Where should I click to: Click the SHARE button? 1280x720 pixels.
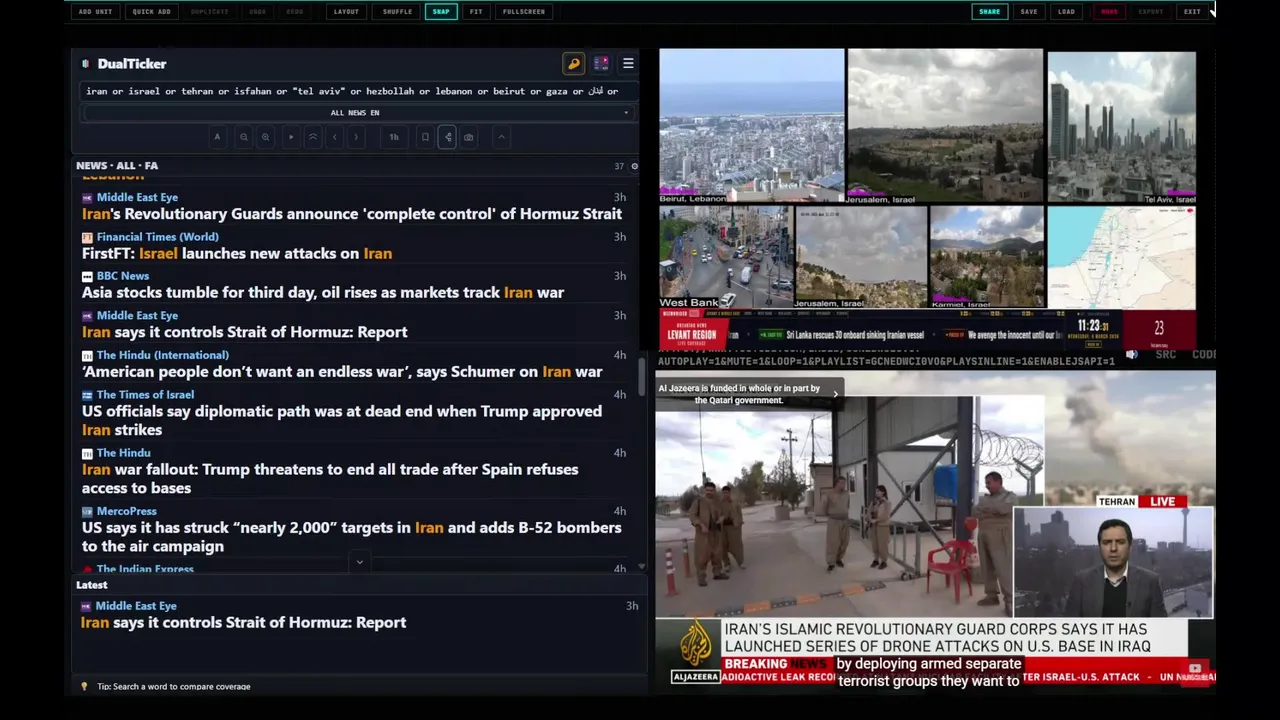989,12
